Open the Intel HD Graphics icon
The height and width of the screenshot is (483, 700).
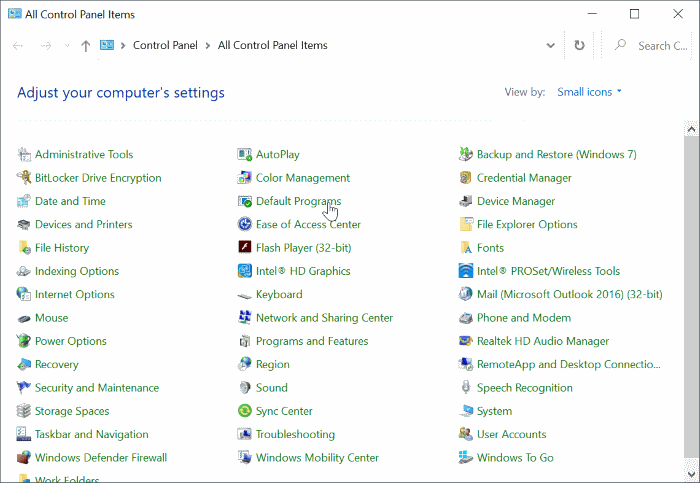click(x=245, y=271)
